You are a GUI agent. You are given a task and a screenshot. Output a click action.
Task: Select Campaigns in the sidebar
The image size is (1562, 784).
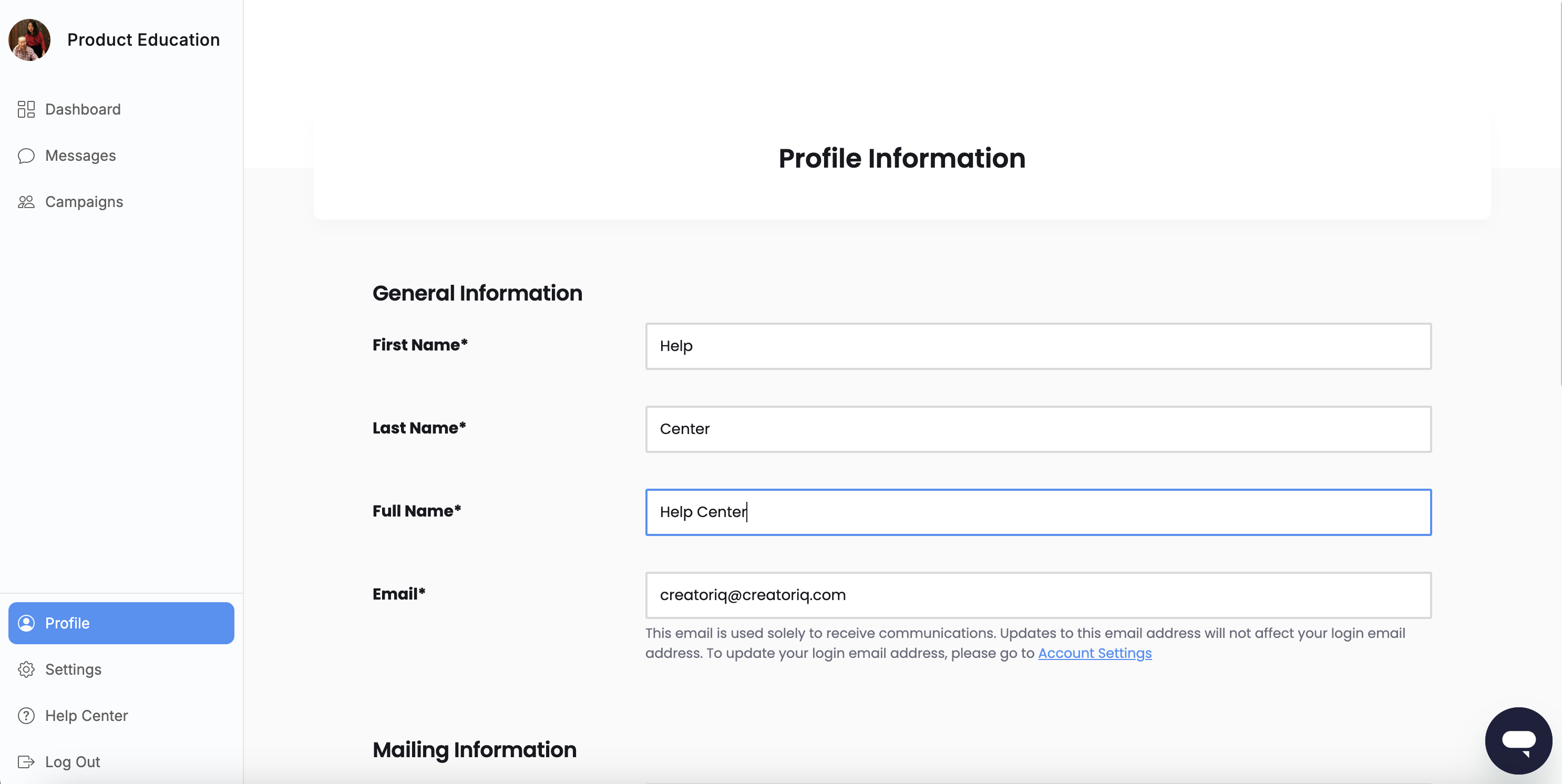coord(121,202)
